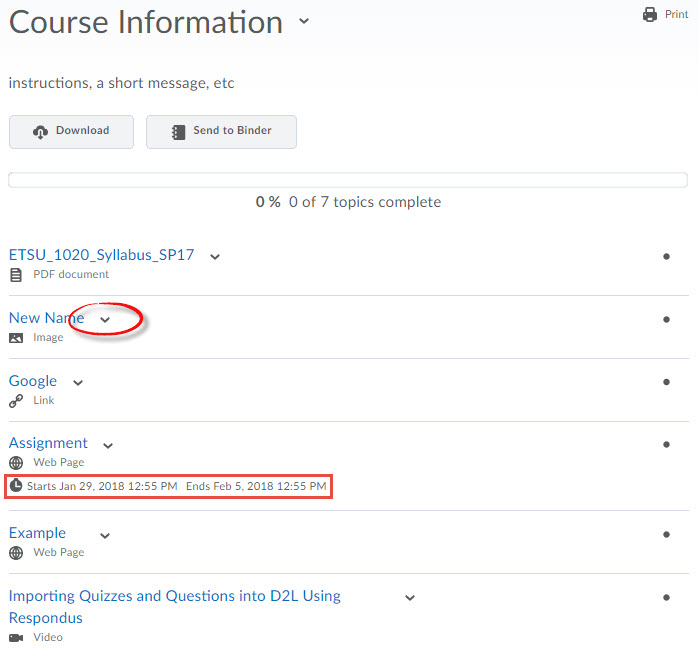
Task: Click the link icon under Google
Action: click(16, 401)
